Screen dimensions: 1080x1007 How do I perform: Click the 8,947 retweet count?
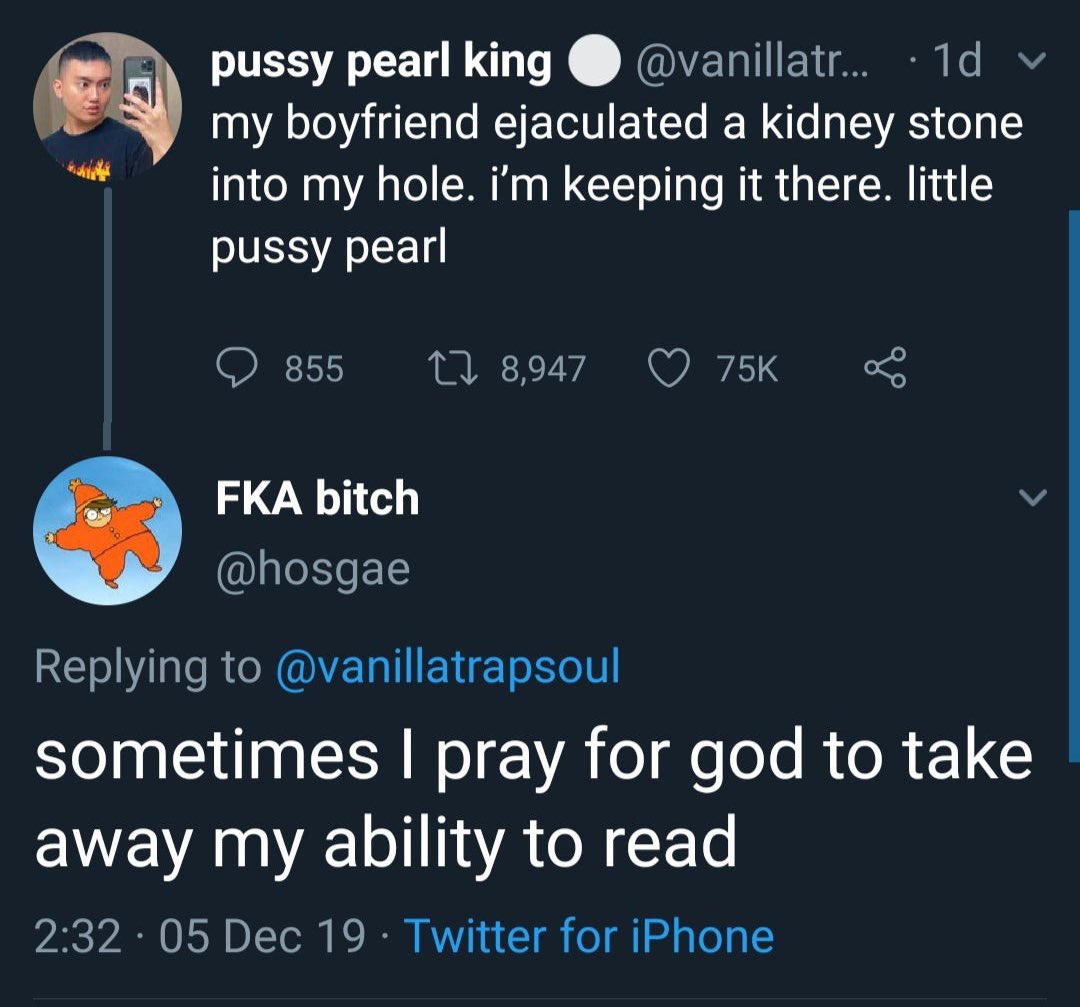542,370
